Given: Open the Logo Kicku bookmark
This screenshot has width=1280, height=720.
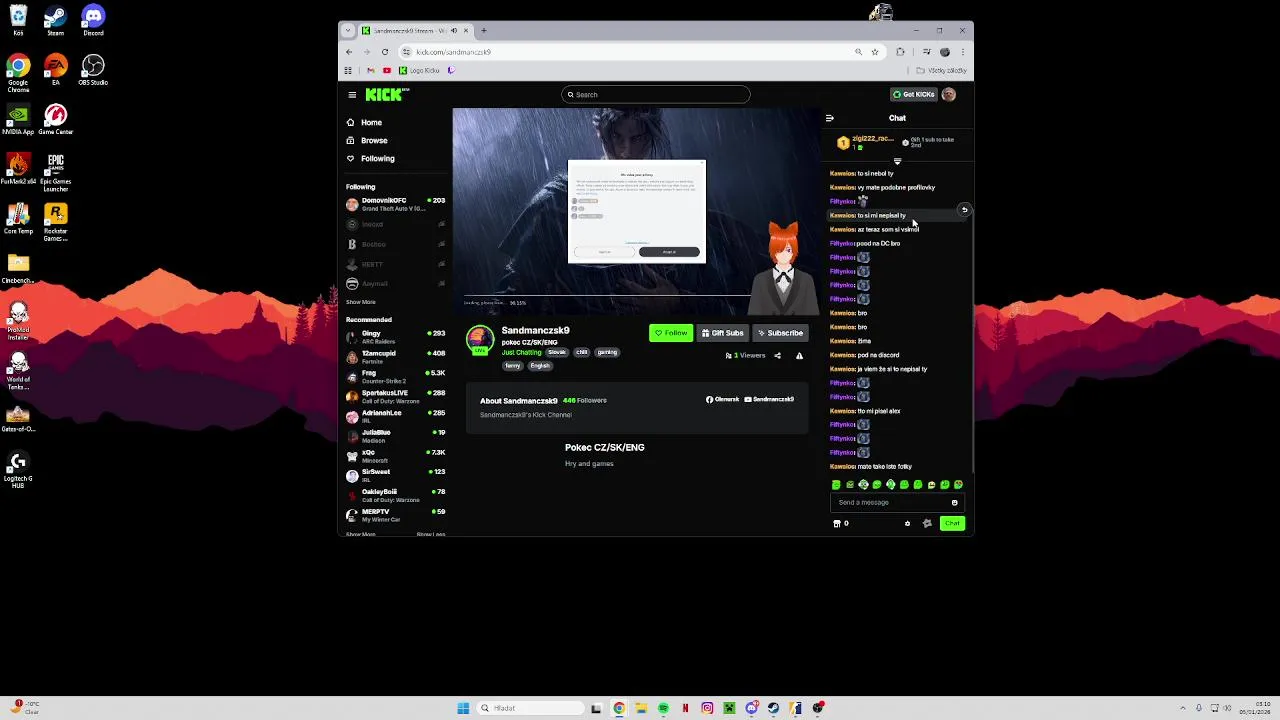Looking at the screenshot, I should [419, 70].
